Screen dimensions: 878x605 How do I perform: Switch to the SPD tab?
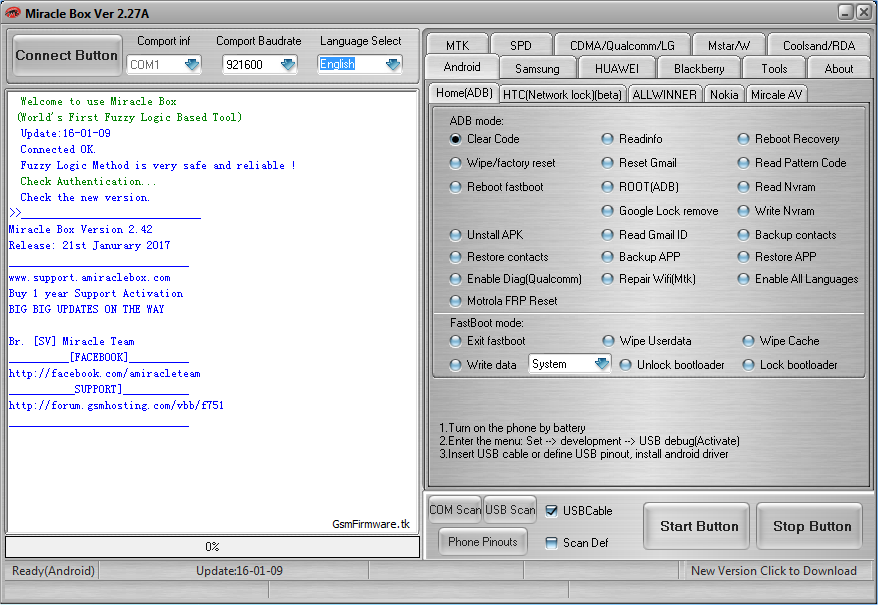(x=521, y=45)
